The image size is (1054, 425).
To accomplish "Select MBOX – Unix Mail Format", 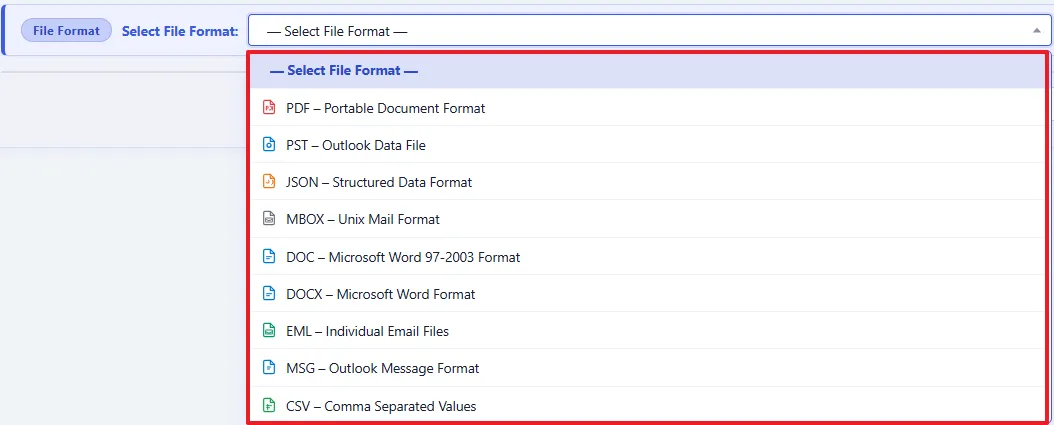I will pos(648,219).
